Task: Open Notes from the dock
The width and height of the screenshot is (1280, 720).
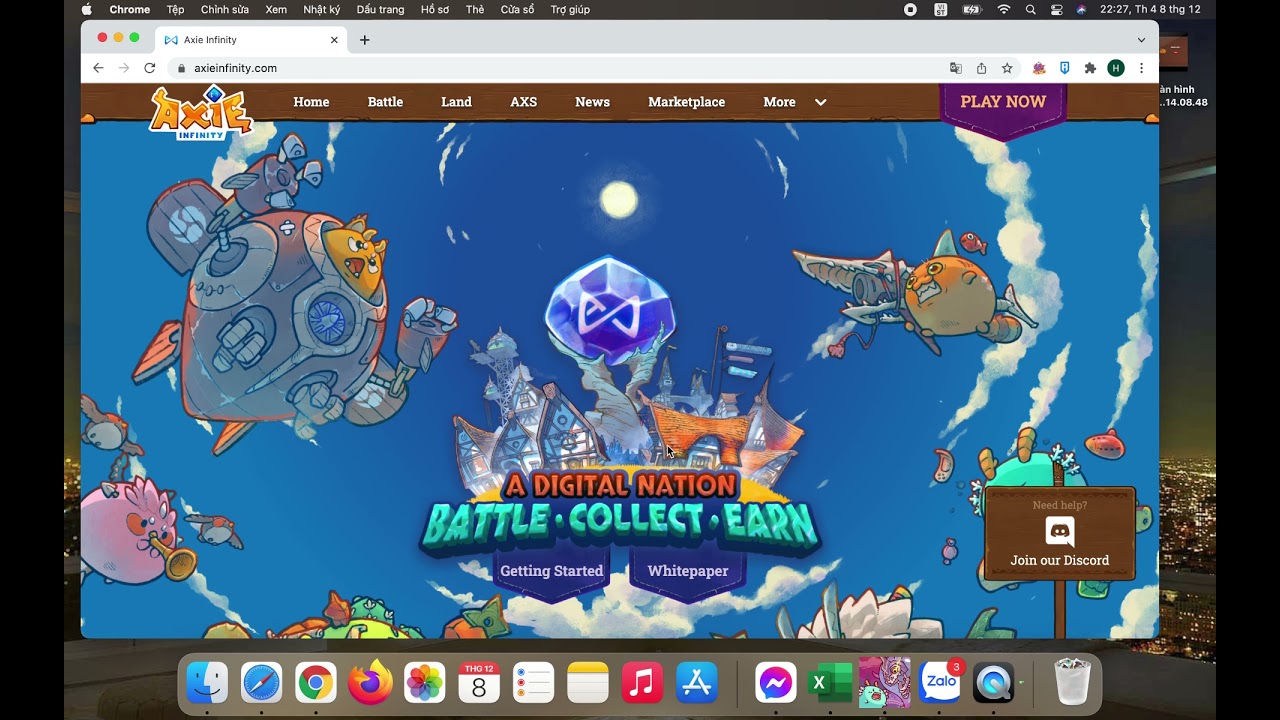Action: tap(587, 683)
